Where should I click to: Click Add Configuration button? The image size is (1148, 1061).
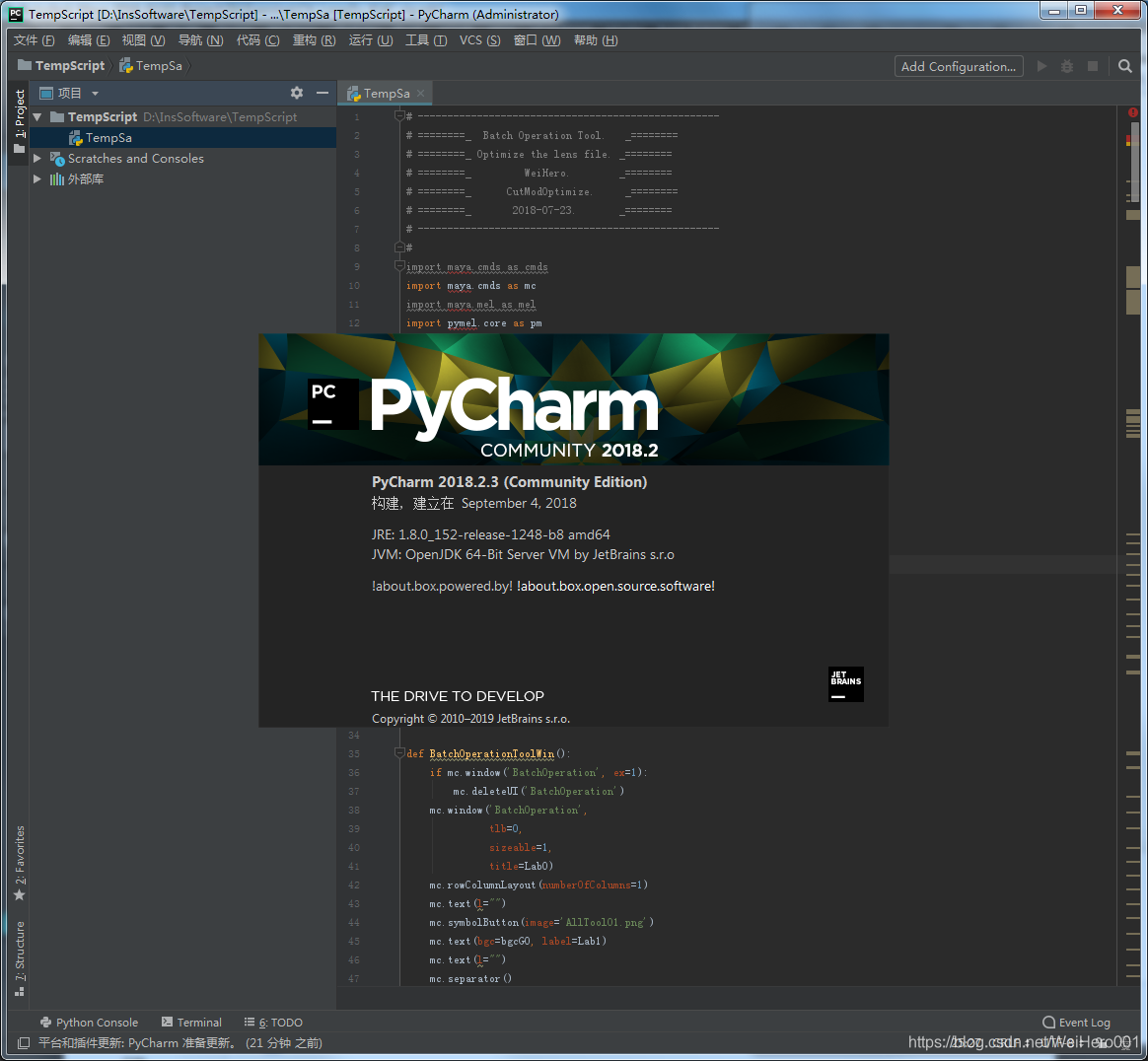[959, 67]
